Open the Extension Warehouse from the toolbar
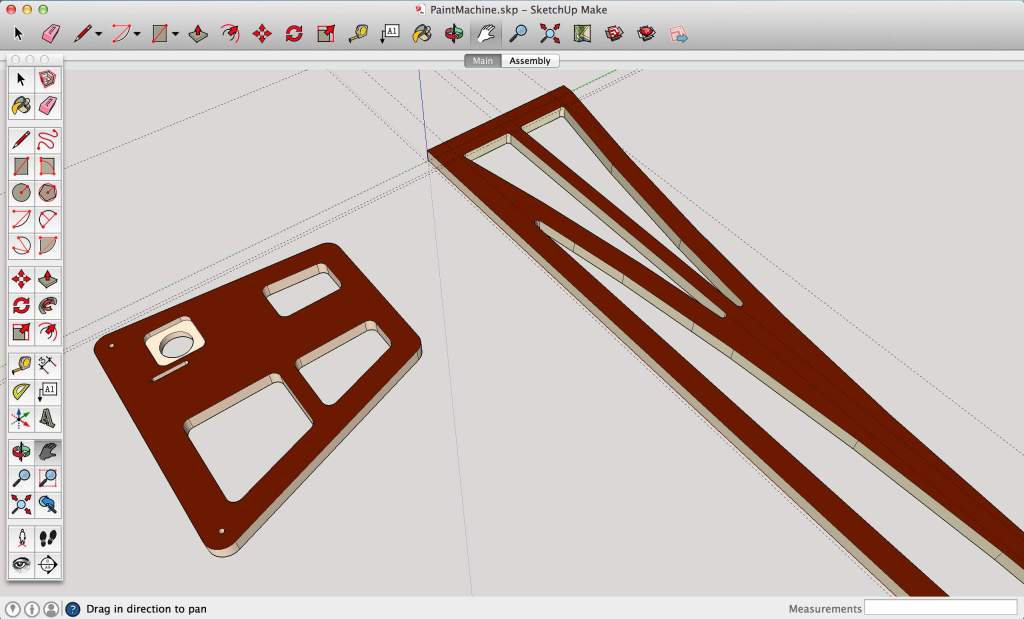The width and height of the screenshot is (1024, 619). tap(647, 34)
